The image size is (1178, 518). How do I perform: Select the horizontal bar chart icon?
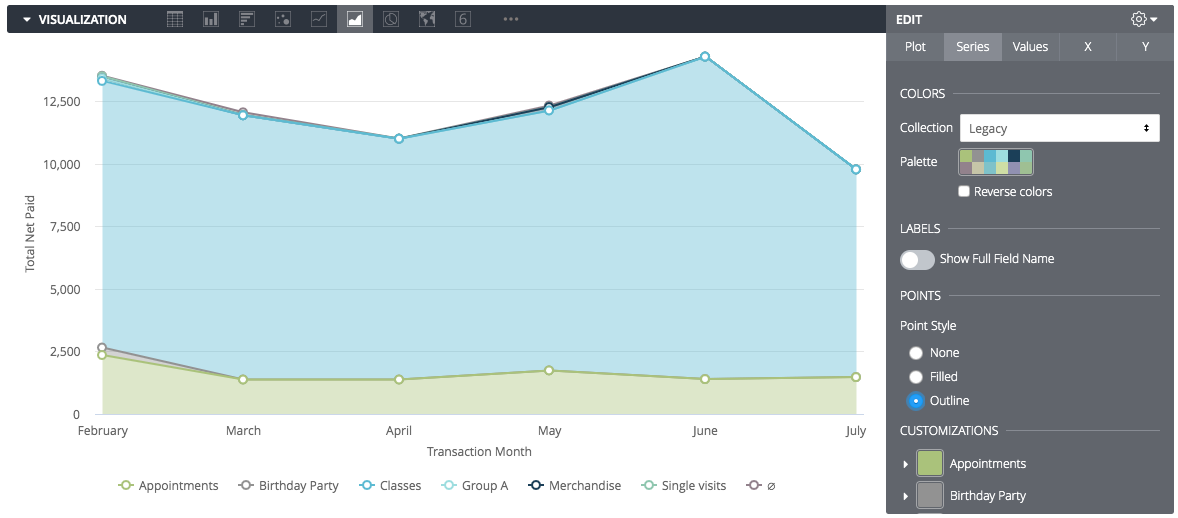coord(247,19)
